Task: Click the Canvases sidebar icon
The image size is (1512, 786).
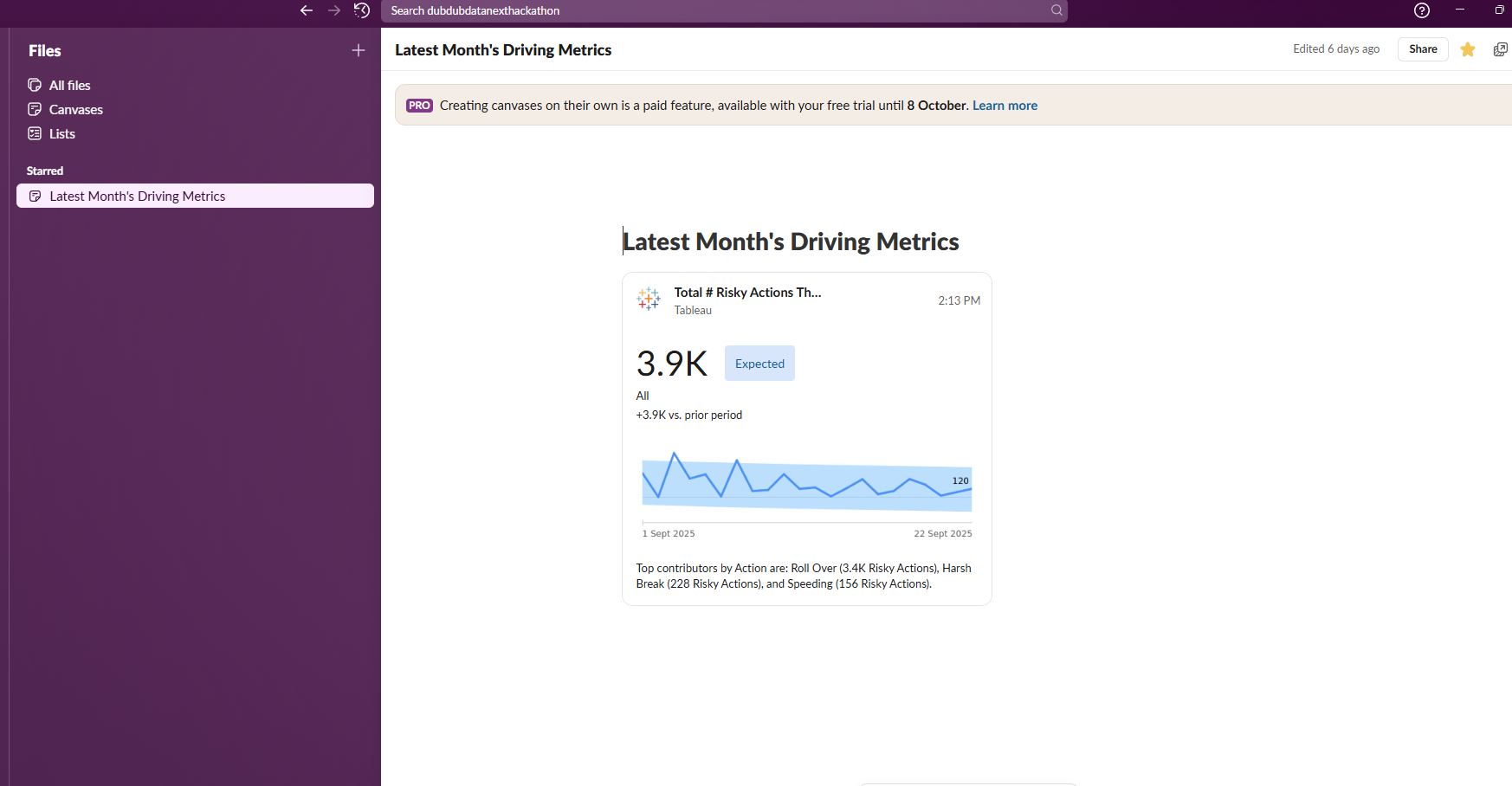Action: click(x=35, y=109)
